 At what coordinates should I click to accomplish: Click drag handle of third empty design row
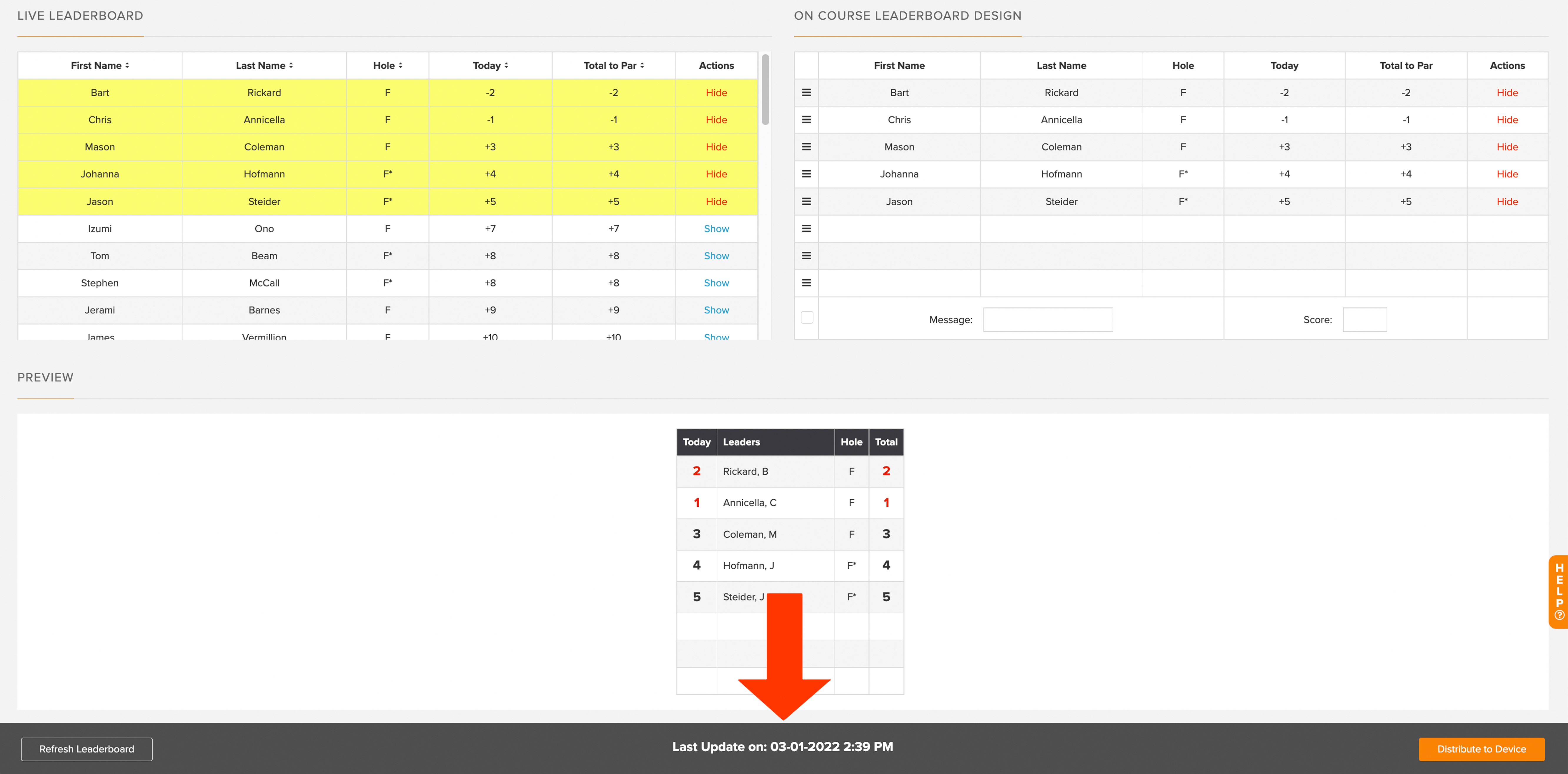807,283
